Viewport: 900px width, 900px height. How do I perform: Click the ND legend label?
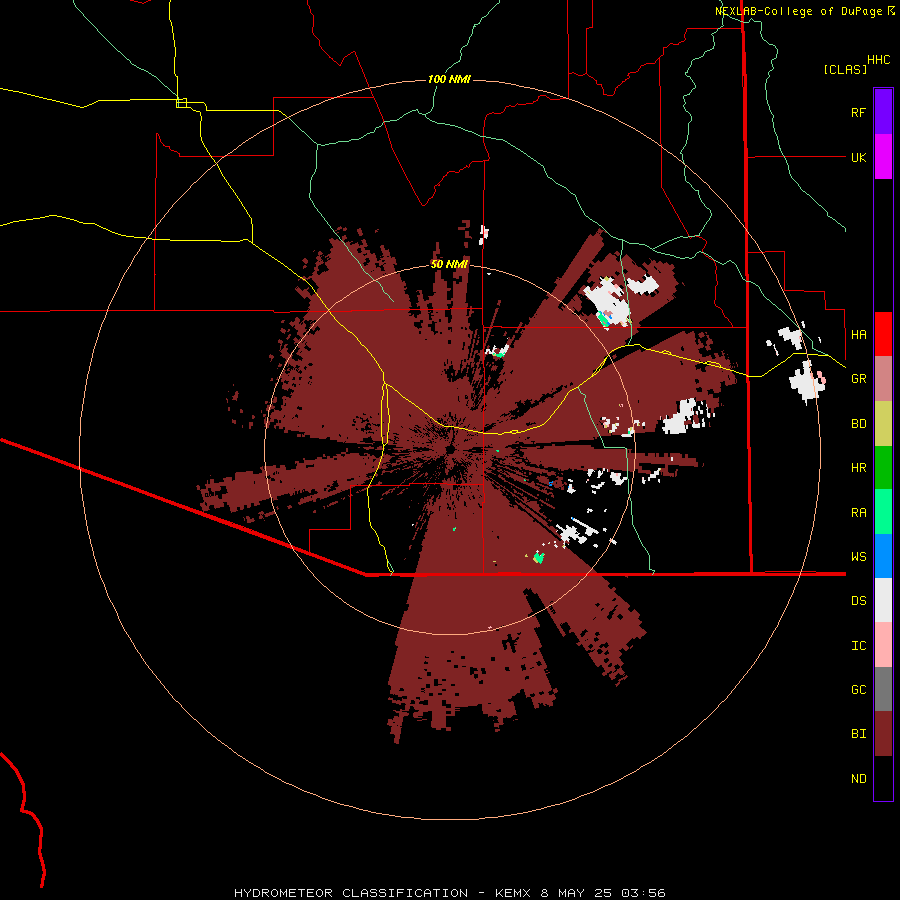pos(858,778)
